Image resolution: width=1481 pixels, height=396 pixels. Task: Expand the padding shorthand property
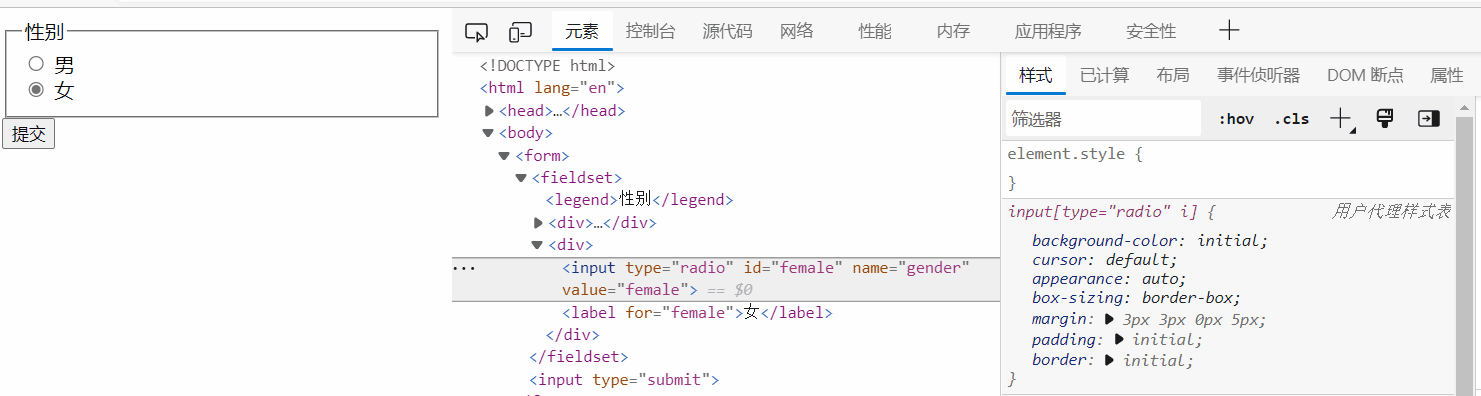pyautogui.click(x=1119, y=339)
